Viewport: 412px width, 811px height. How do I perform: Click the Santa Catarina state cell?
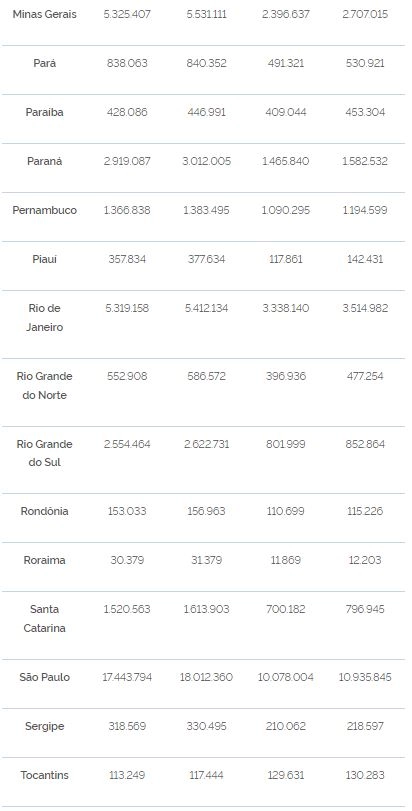click(44, 619)
